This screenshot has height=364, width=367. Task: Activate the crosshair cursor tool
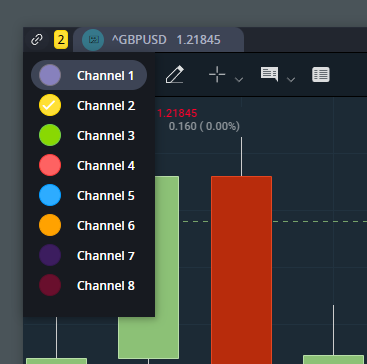(217, 74)
